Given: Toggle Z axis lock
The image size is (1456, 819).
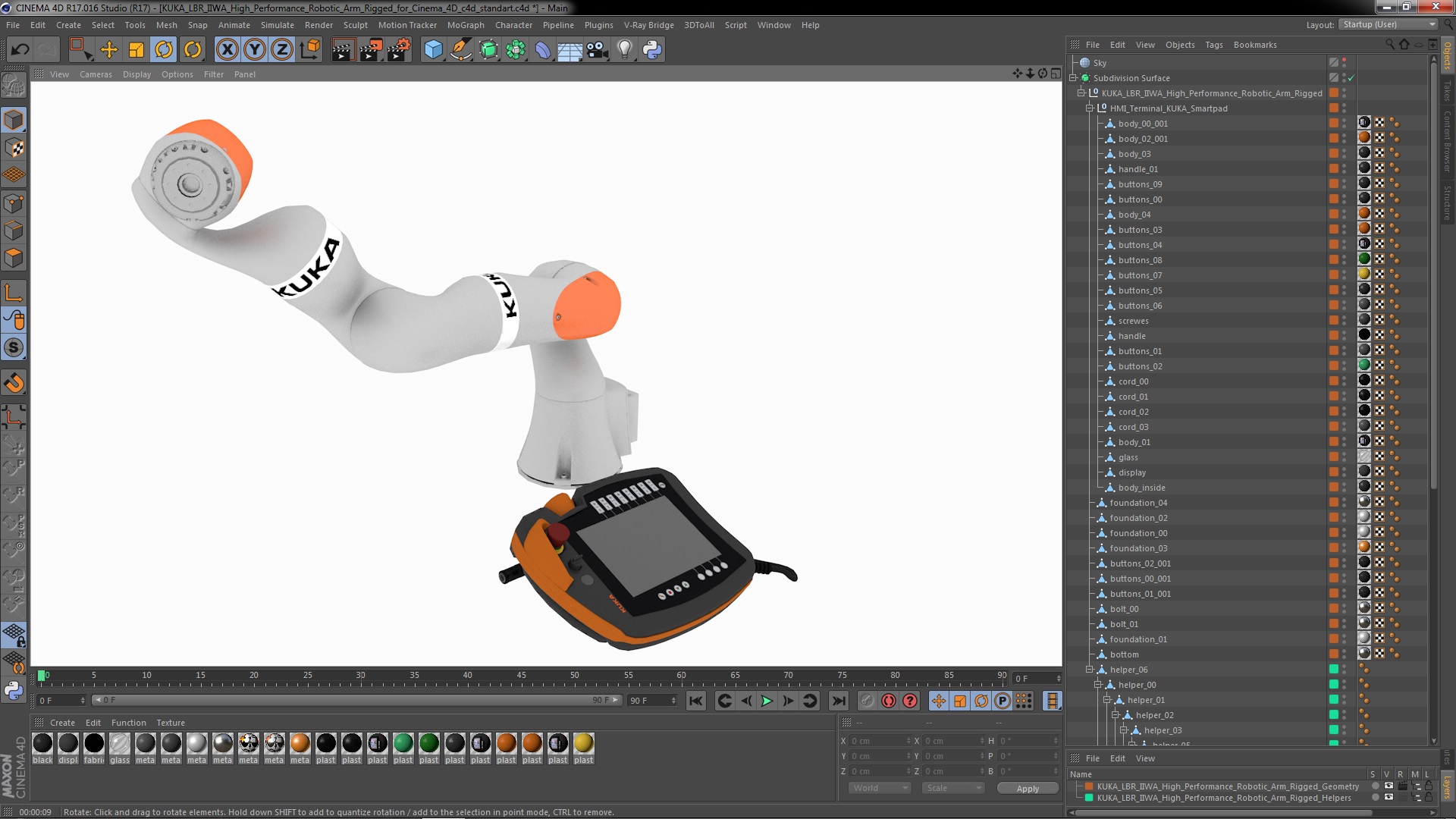Looking at the screenshot, I should (282, 50).
